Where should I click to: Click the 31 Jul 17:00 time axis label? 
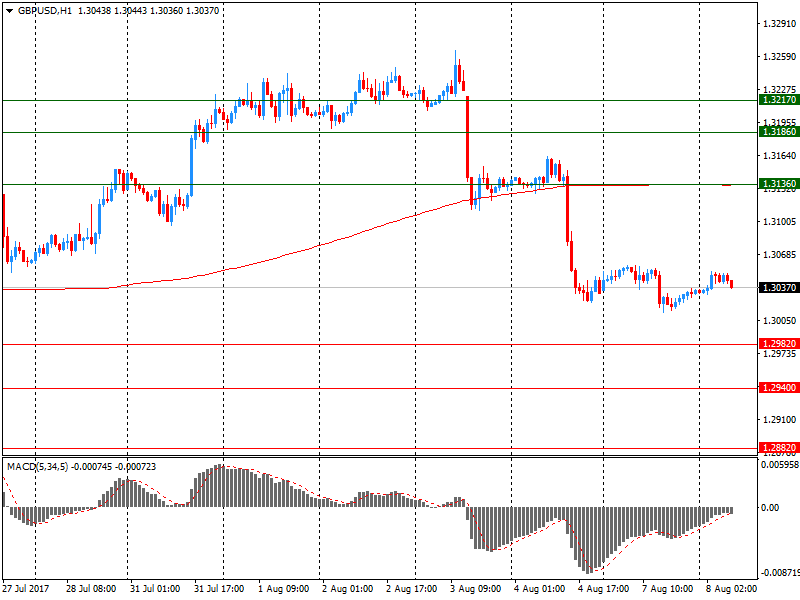coord(219,589)
